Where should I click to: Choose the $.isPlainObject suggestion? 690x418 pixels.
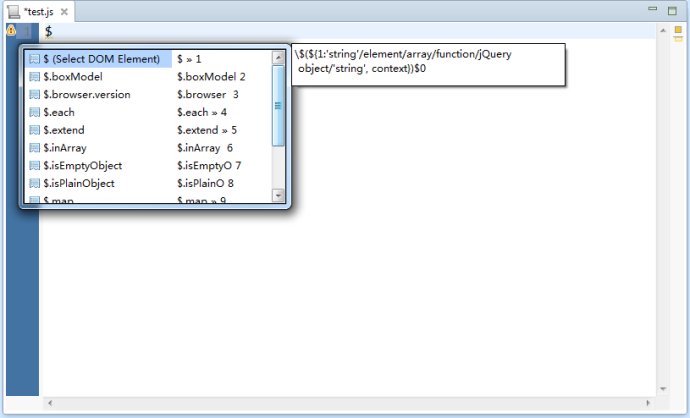tap(79, 183)
